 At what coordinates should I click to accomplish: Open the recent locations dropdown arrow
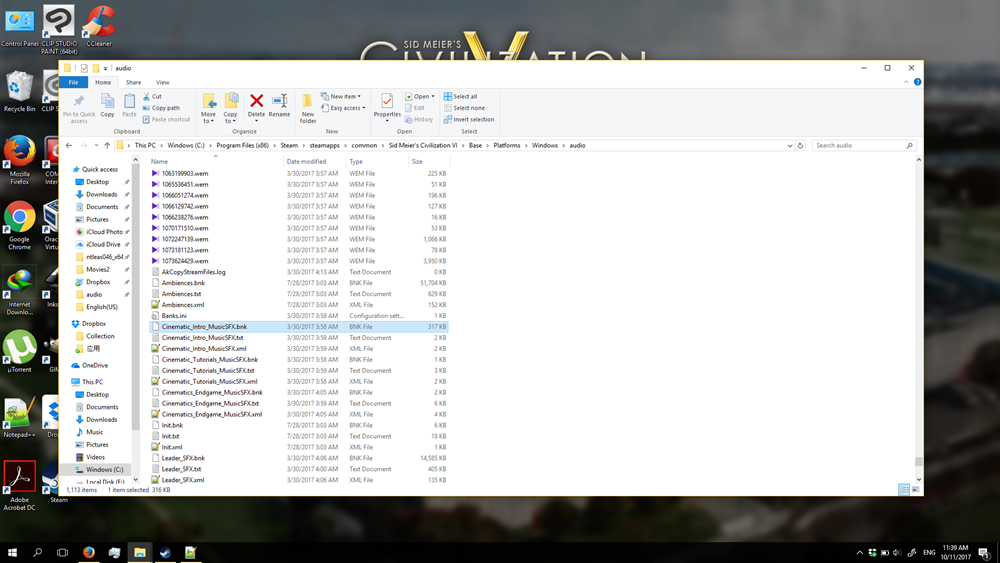click(96, 145)
